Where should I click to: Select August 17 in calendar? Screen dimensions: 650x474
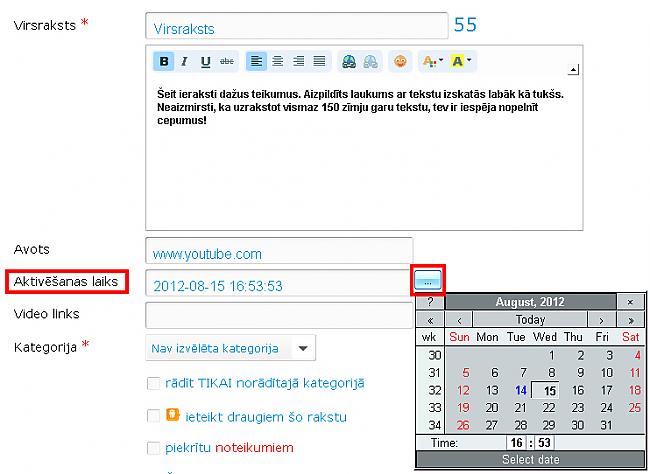point(606,390)
